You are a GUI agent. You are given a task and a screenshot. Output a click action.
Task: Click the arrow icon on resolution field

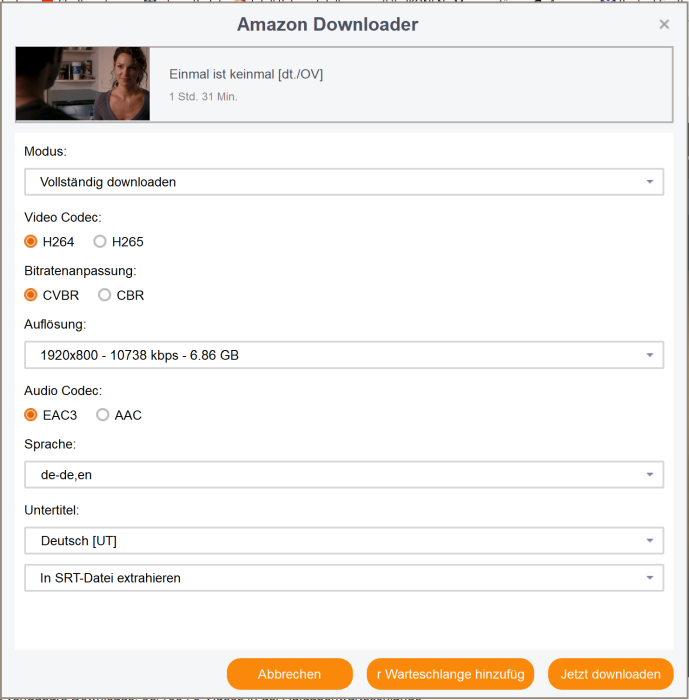tap(650, 355)
